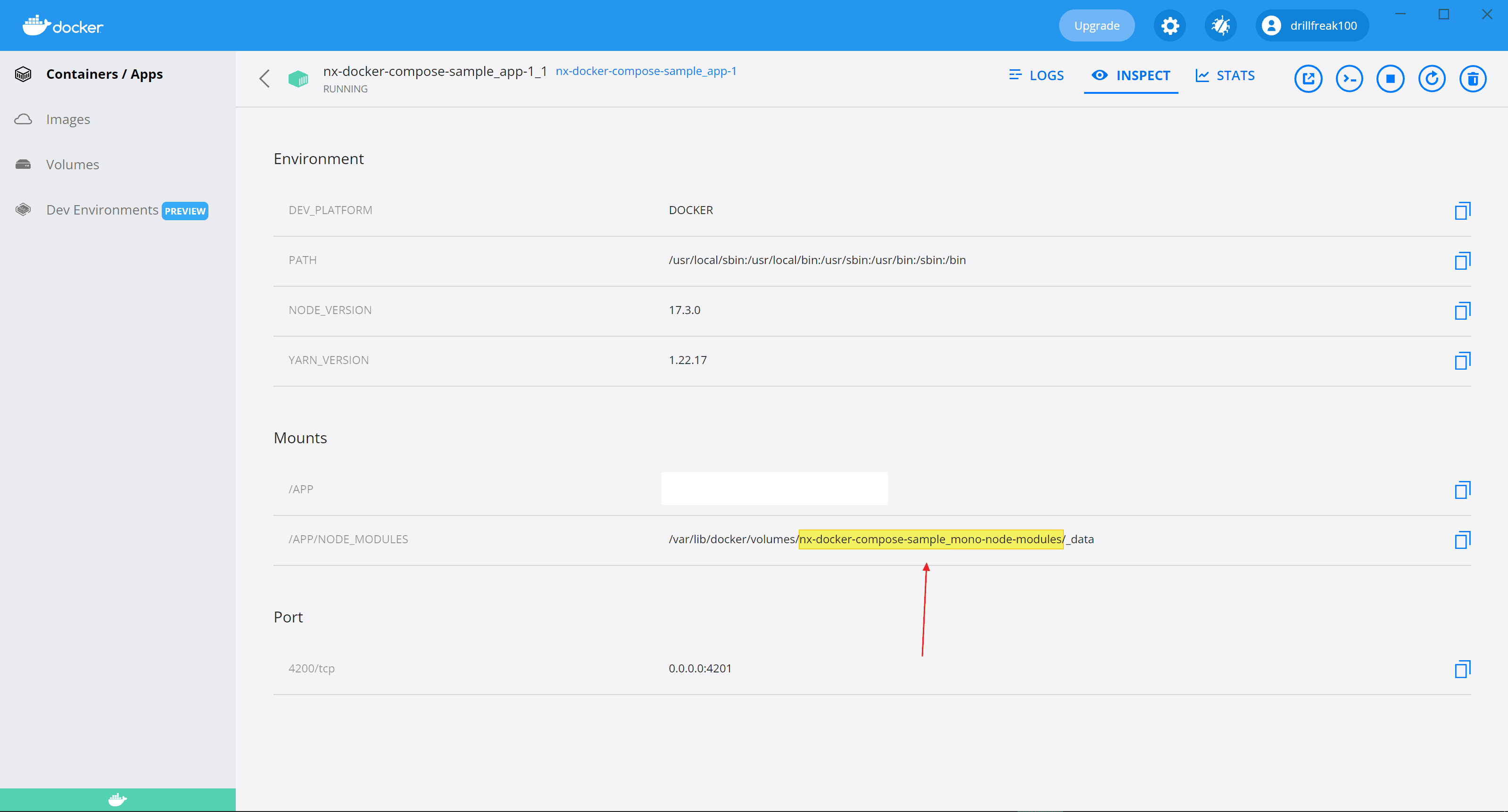The image size is (1508, 812).
Task: Open container in browser icon
Action: click(x=1308, y=78)
